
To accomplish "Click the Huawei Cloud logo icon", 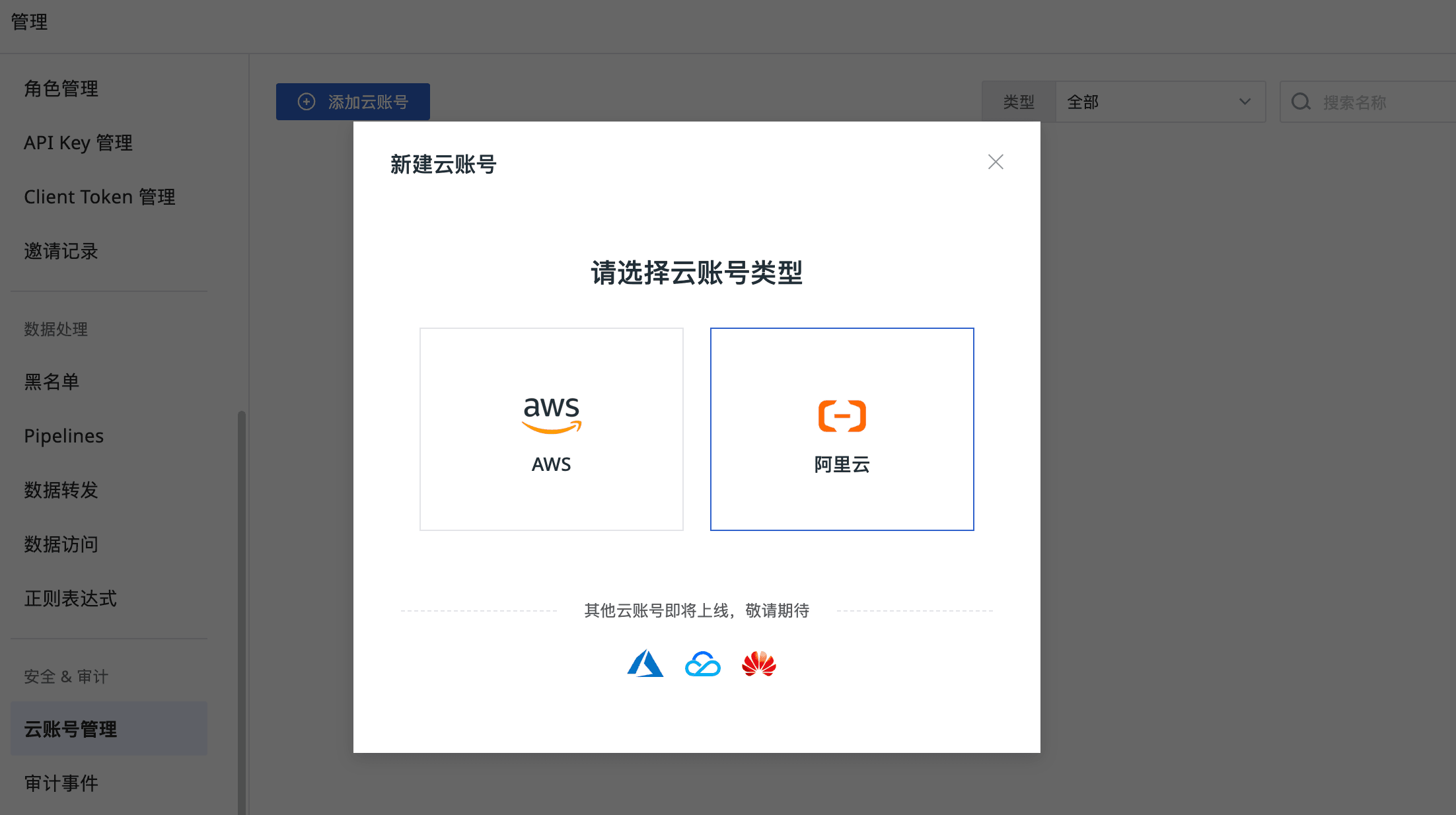I will pos(759,664).
